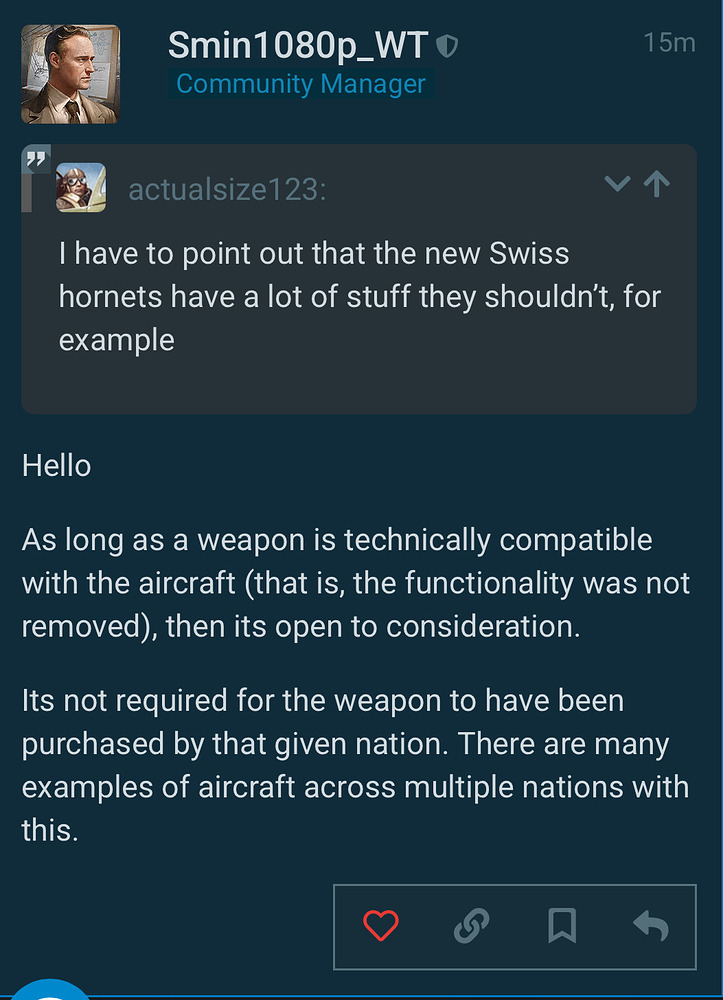Click quoted text about Swiss hornets
This screenshot has height=1000, width=723.
tap(359, 296)
